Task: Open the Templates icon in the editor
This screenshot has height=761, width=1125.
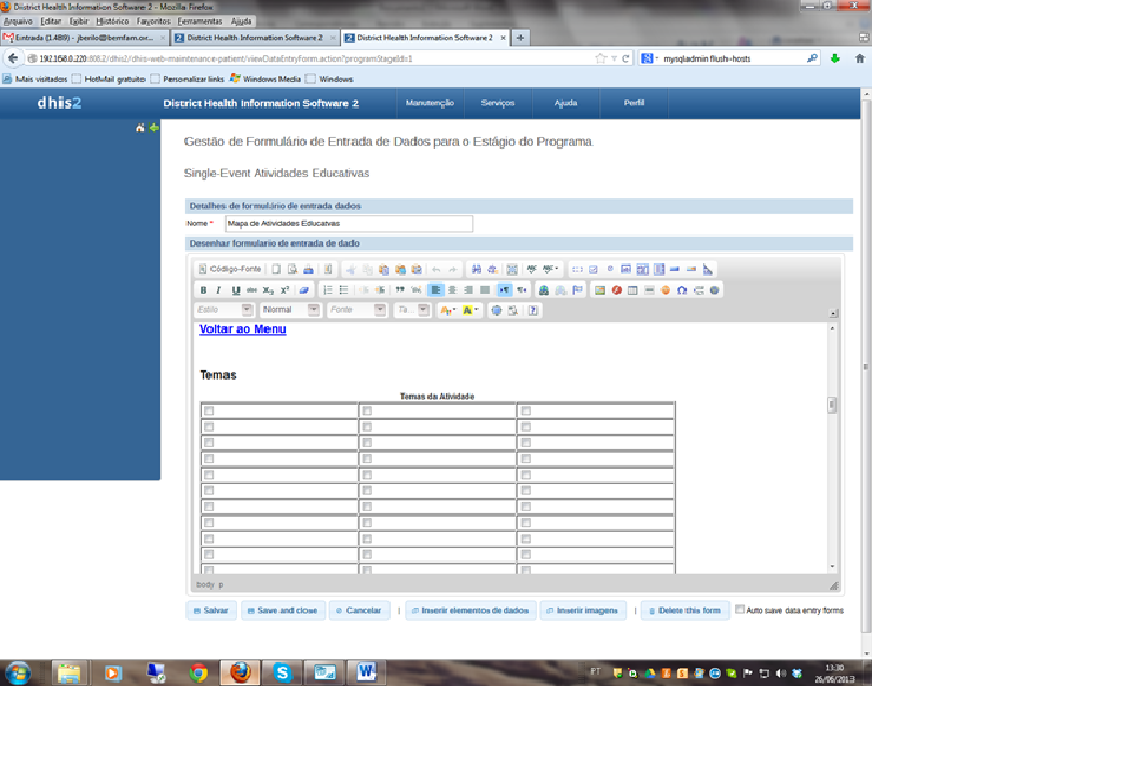Action: [x=328, y=270]
